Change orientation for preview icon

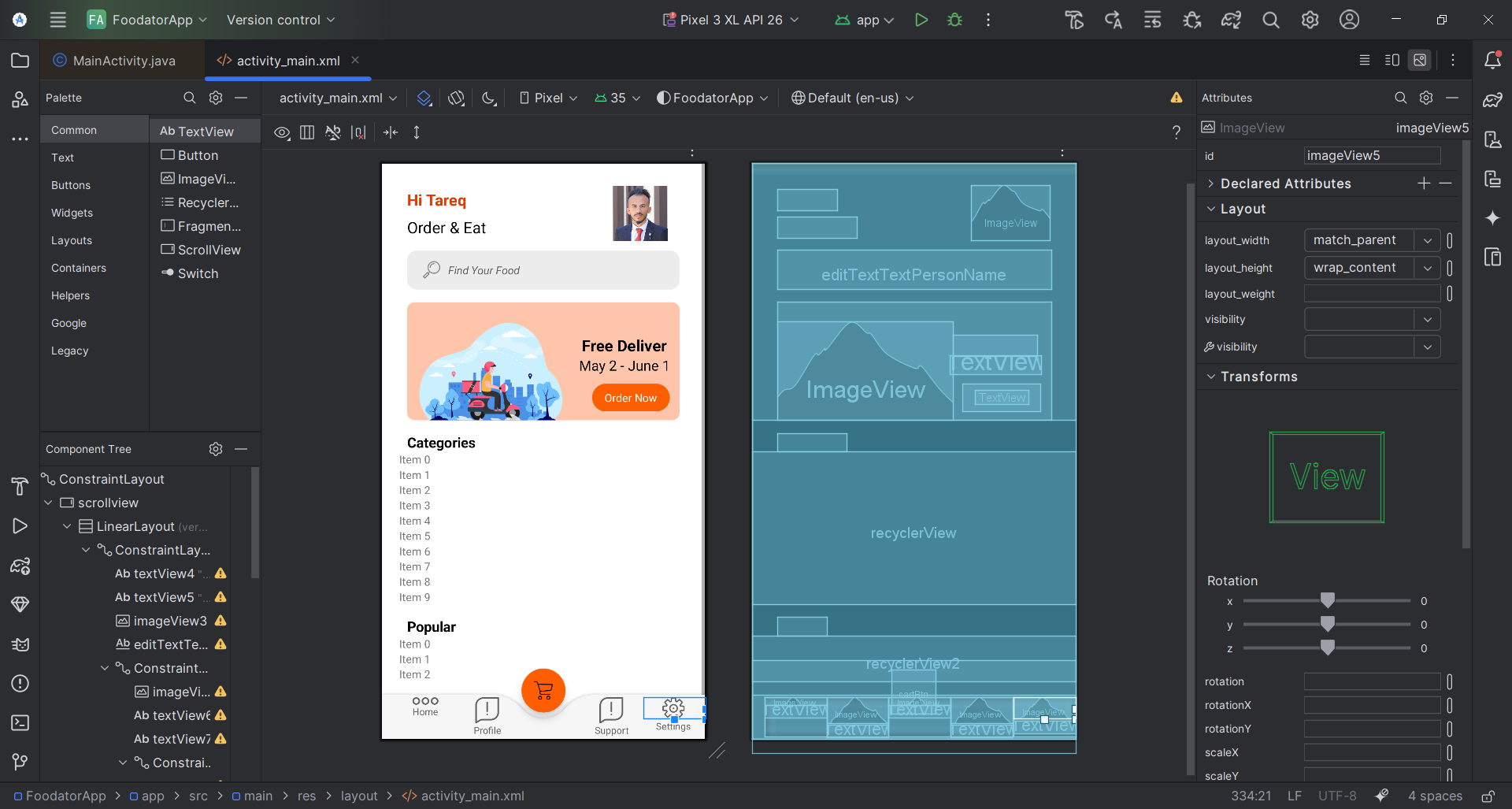click(x=456, y=98)
